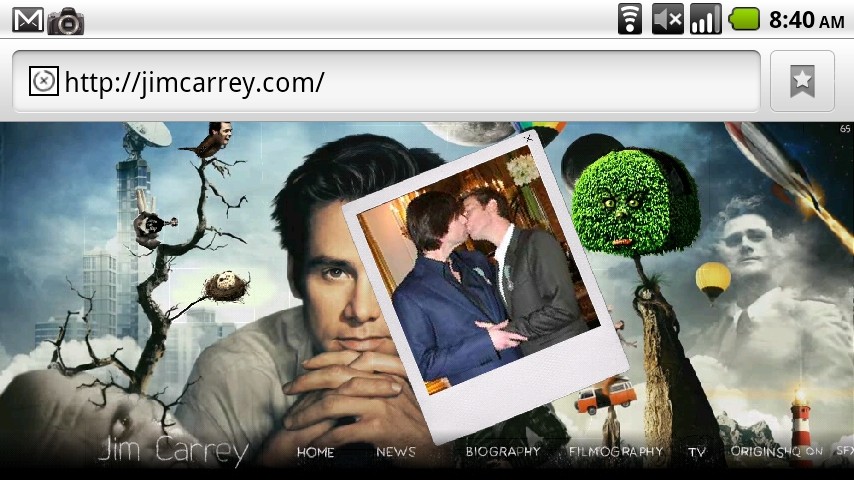Tap the bookmark star button

[802, 81]
